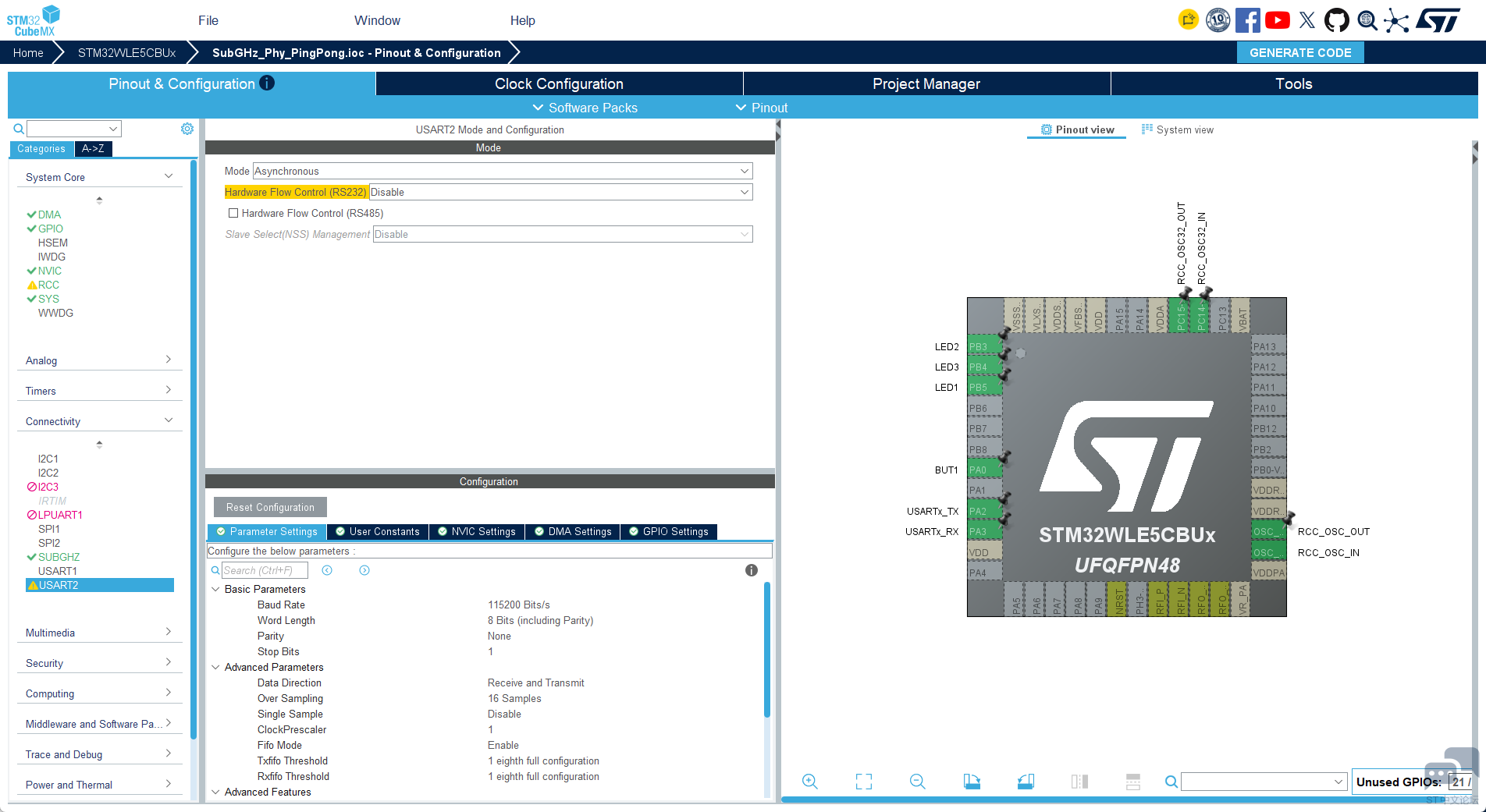This screenshot has width=1486, height=812.
Task: Click the Baud Rate value 115200 Bits/s
Action: click(519, 605)
